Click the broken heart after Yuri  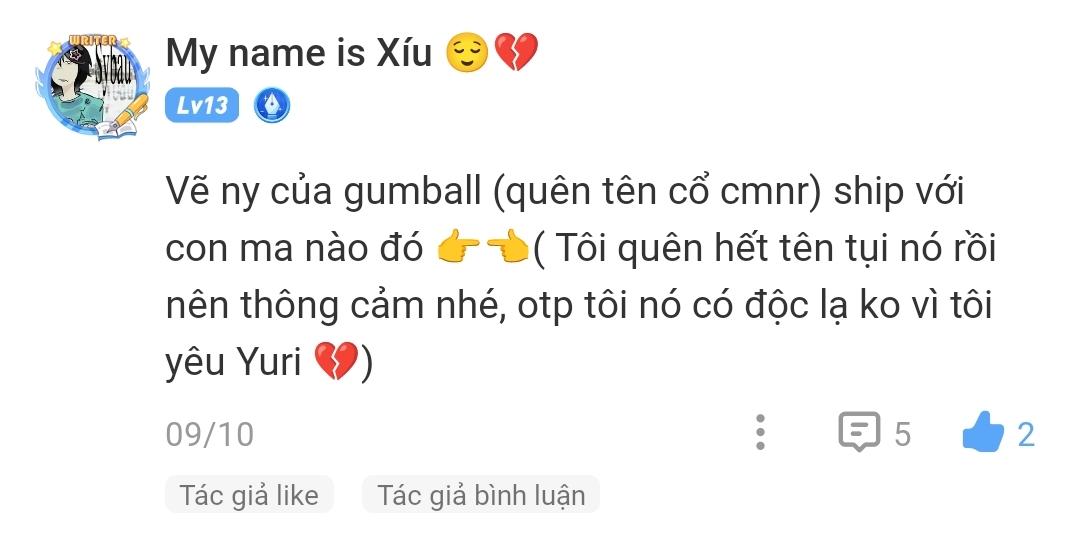coord(335,362)
